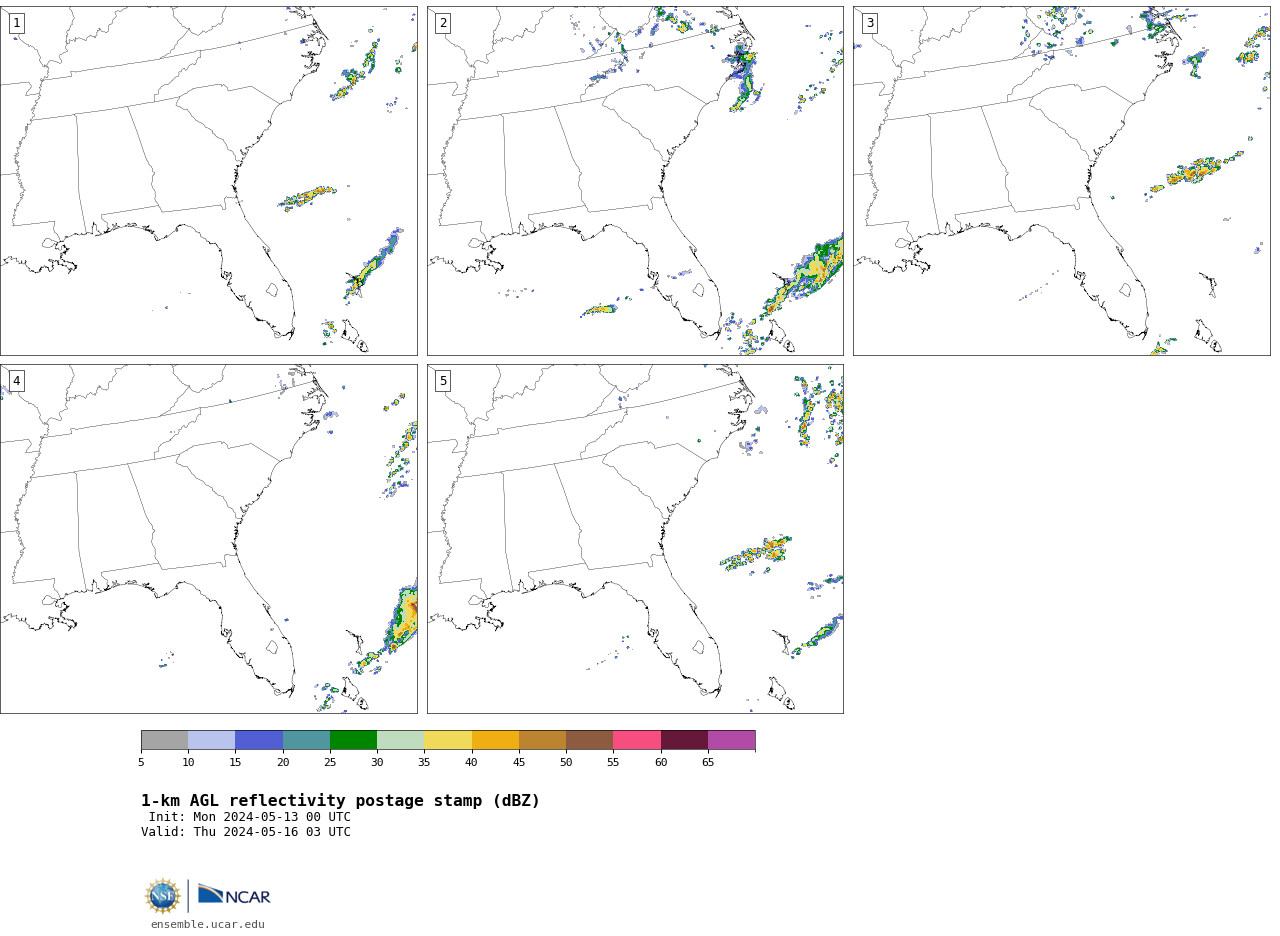Click the member number 3 label box
This screenshot has height=936, width=1280.
[x=870, y=23]
